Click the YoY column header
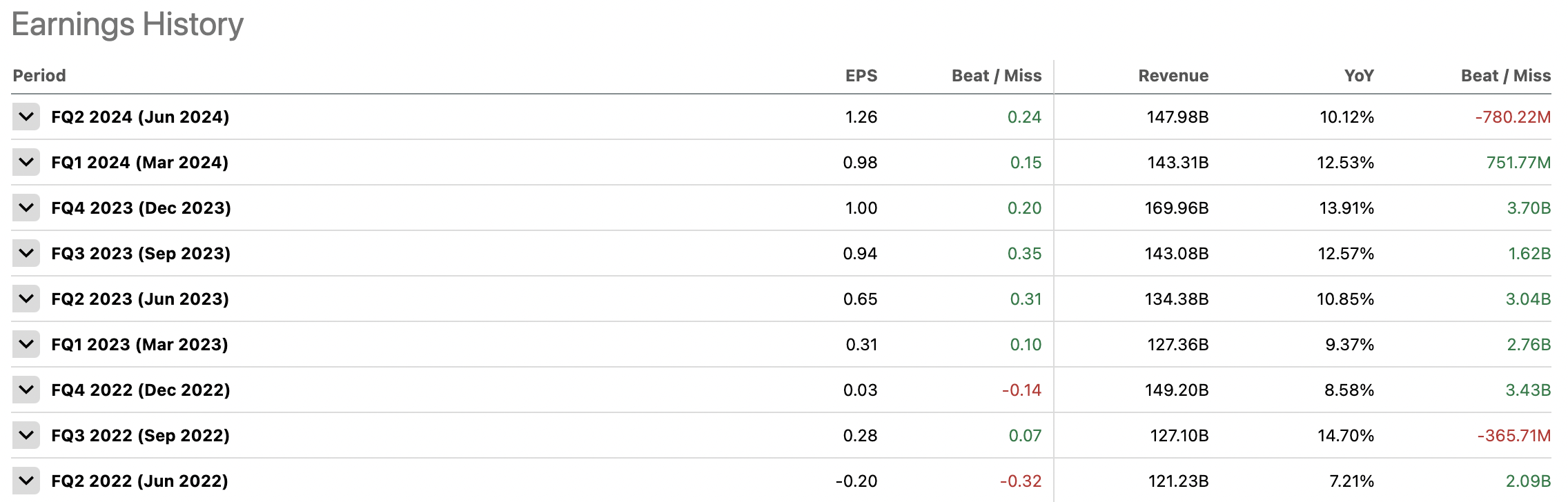 pyautogui.click(x=1359, y=76)
